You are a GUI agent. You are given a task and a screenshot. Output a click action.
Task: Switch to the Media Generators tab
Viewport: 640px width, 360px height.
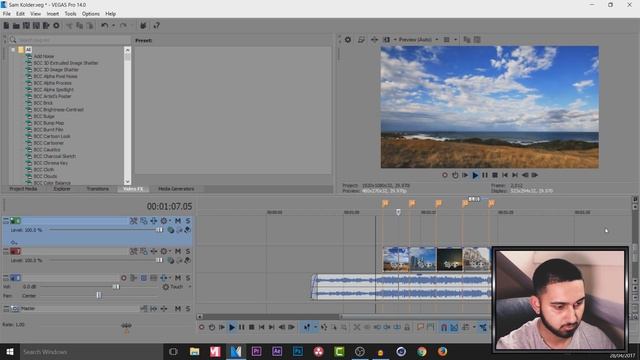176,189
